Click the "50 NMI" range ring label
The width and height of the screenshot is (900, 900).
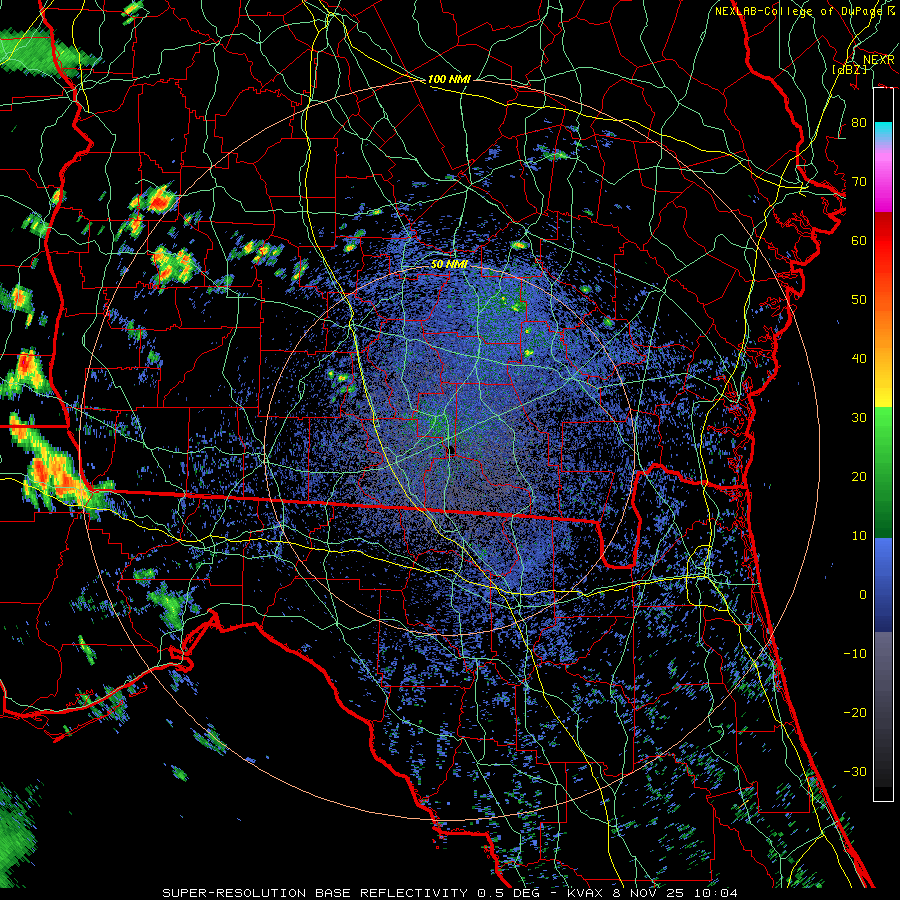coord(449,264)
